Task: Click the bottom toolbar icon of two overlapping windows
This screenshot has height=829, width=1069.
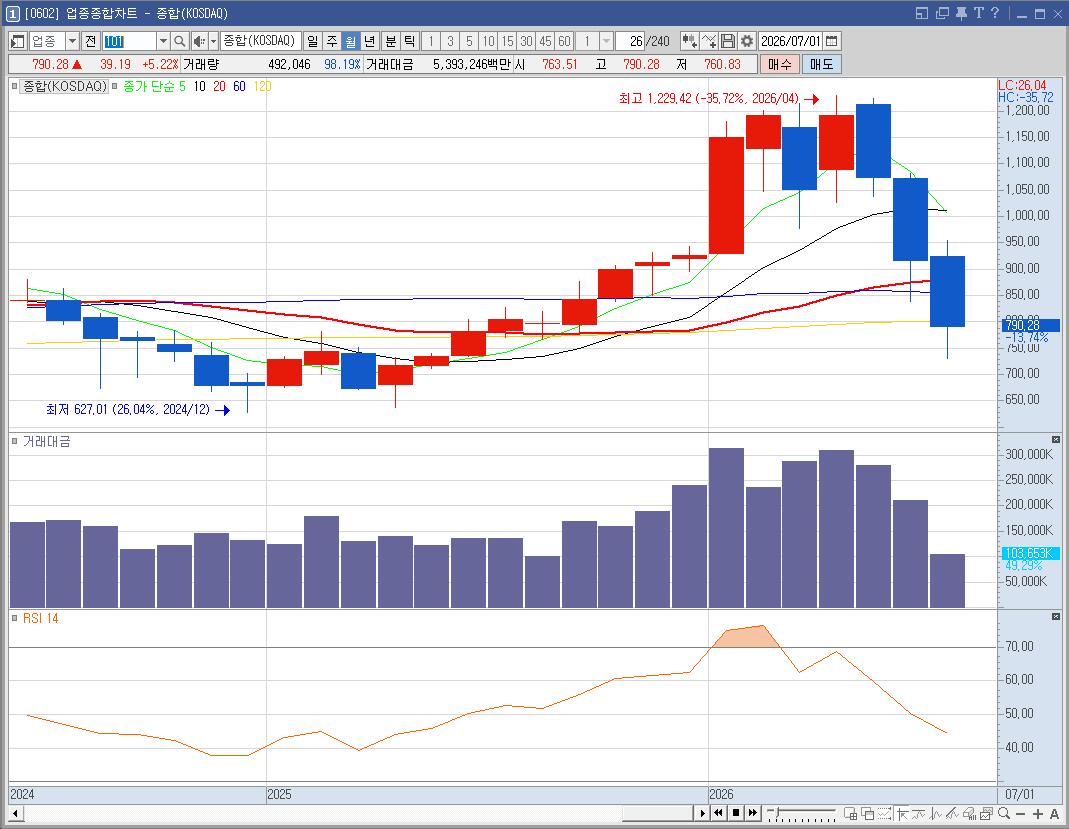Action: tap(868, 813)
